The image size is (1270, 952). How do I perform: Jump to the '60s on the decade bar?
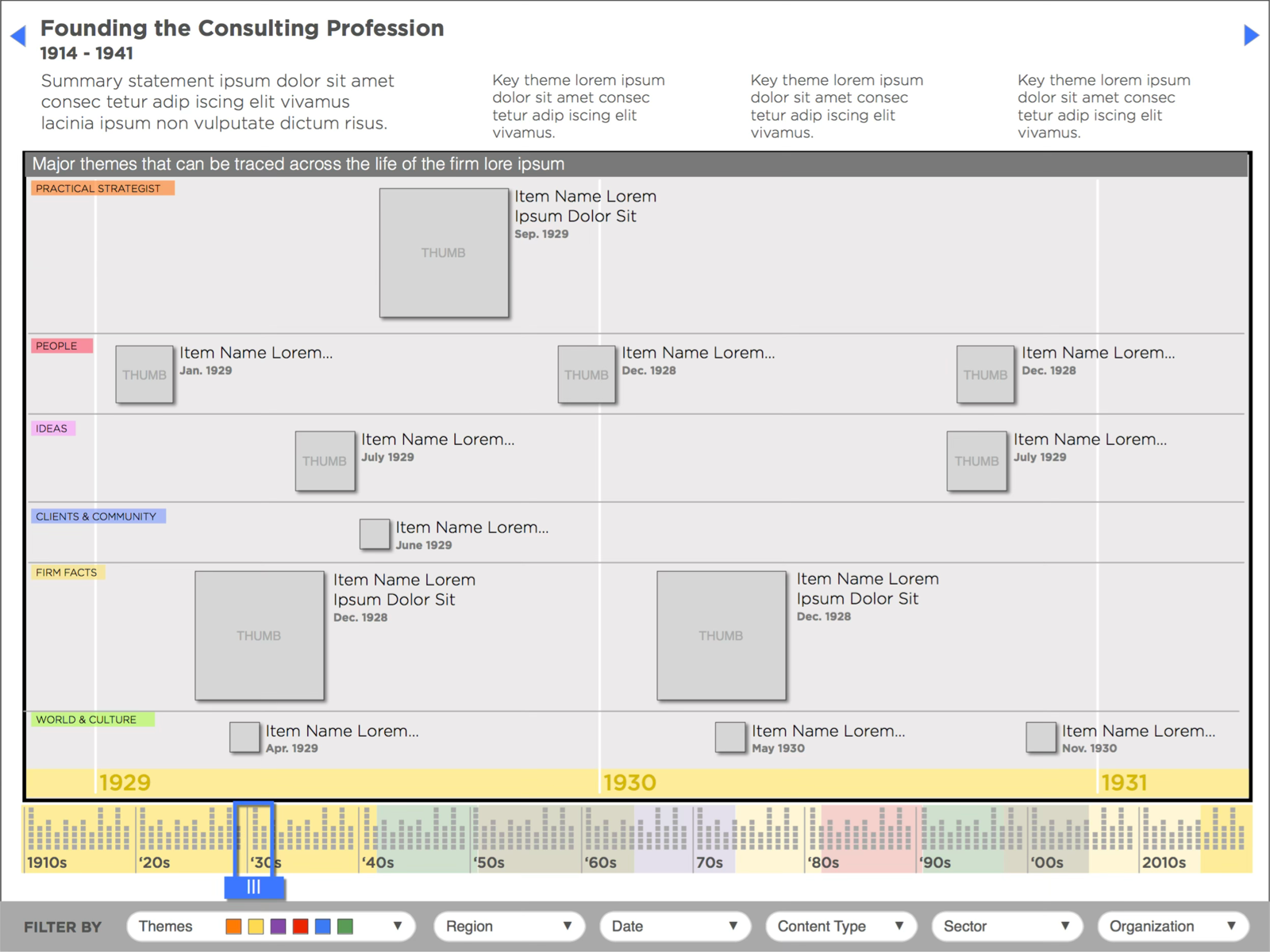click(x=601, y=862)
